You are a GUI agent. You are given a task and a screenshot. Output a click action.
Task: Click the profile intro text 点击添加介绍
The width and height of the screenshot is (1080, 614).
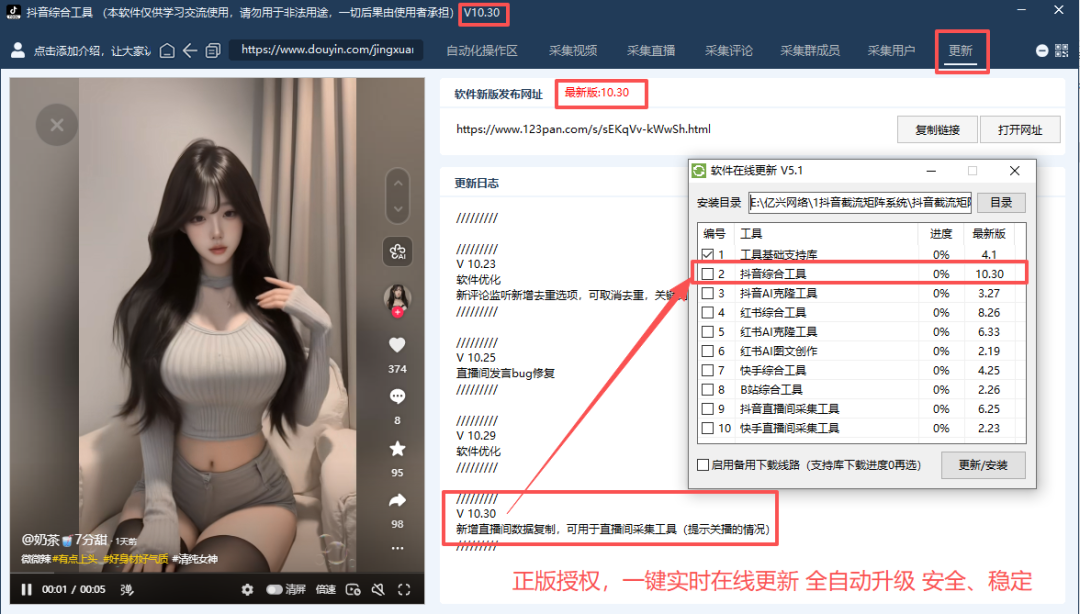point(92,50)
